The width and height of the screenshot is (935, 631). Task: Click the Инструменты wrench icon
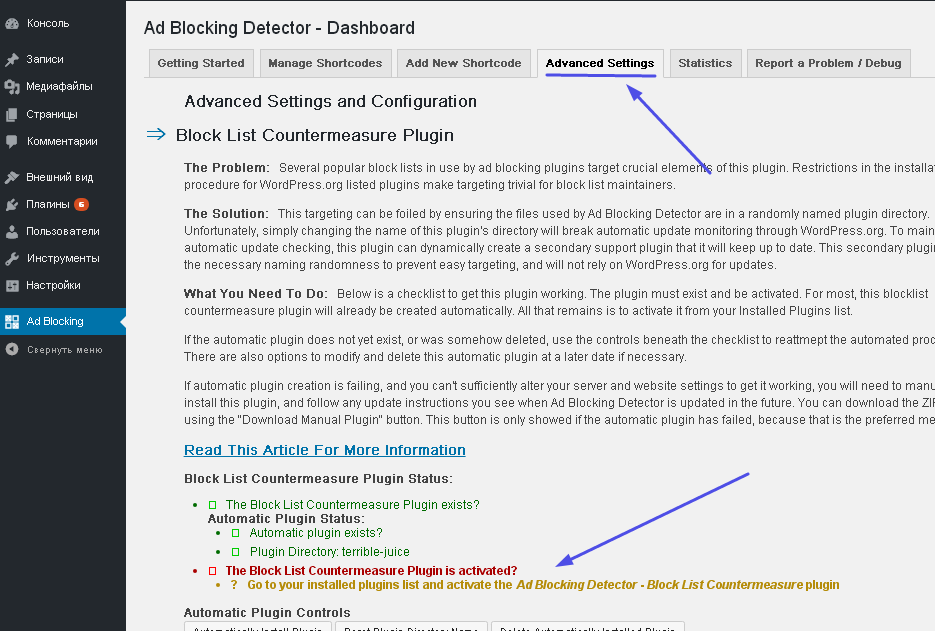coord(12,259)
